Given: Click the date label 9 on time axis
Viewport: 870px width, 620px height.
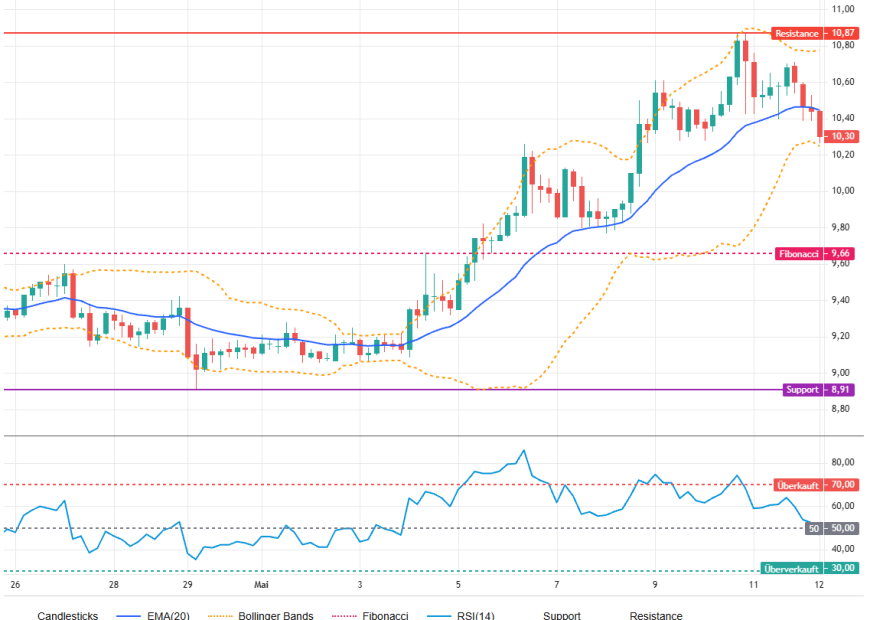Looking at the screenshot, I should 655,584.
